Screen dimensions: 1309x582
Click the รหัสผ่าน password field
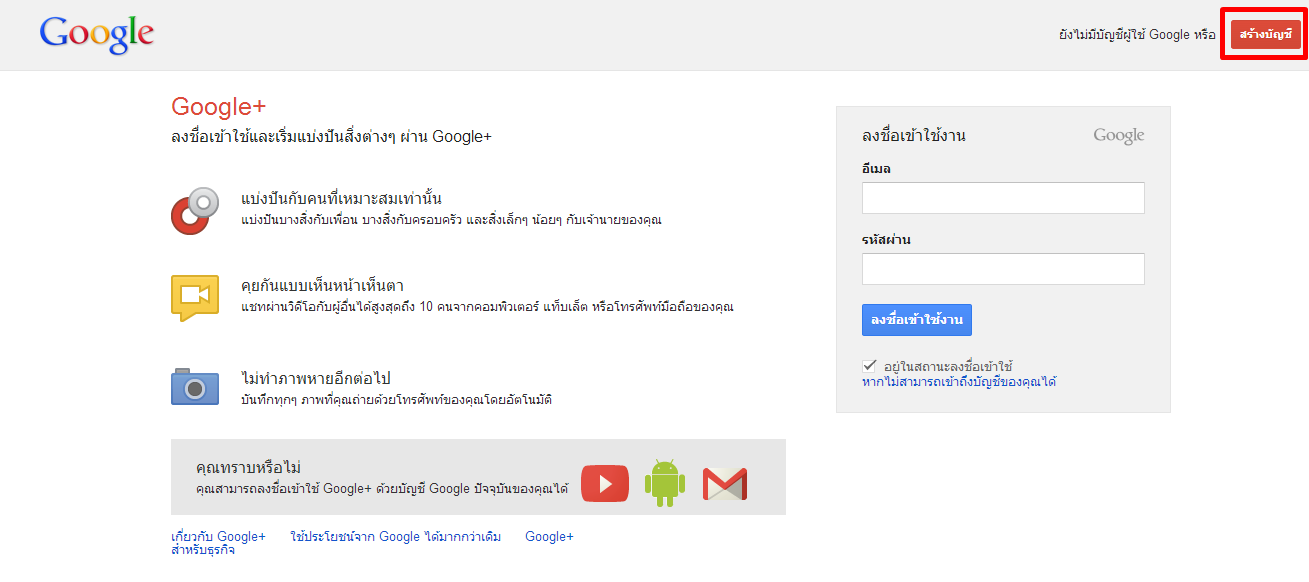1003,269
